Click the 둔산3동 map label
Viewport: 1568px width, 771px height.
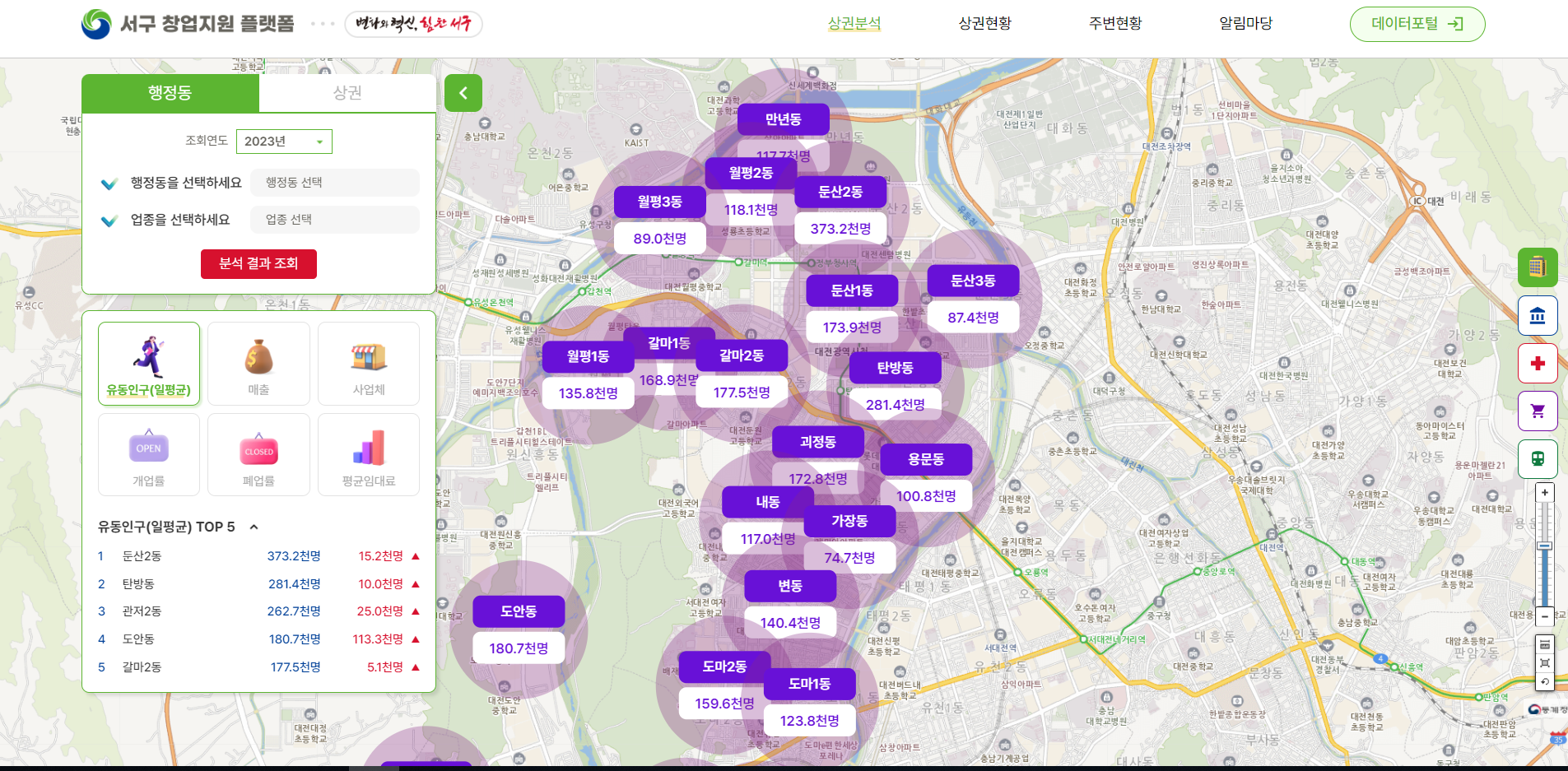click(x=973, y=281)
